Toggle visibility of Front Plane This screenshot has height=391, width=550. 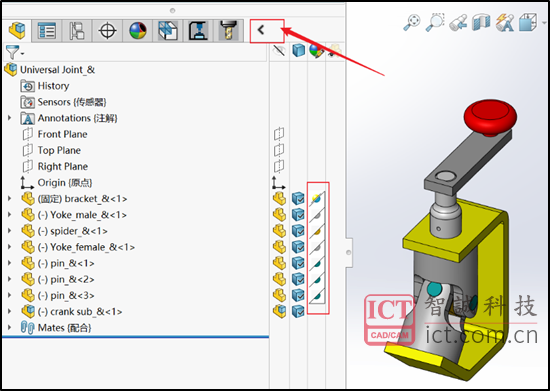pos(279,134)
